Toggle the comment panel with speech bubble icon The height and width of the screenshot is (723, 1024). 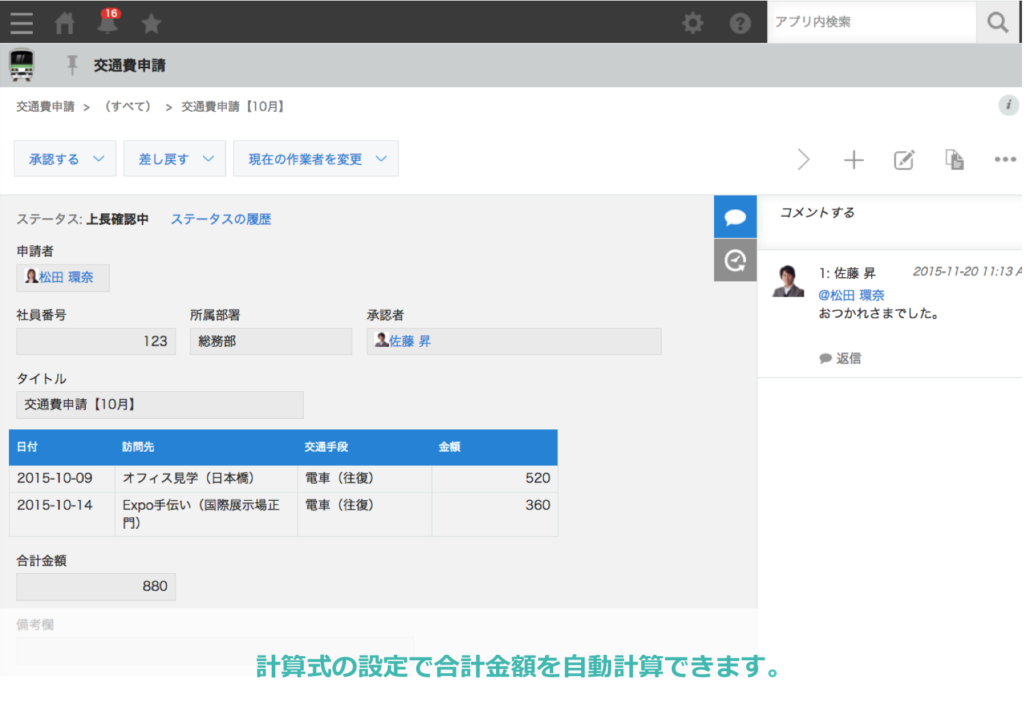click(735, 215)
